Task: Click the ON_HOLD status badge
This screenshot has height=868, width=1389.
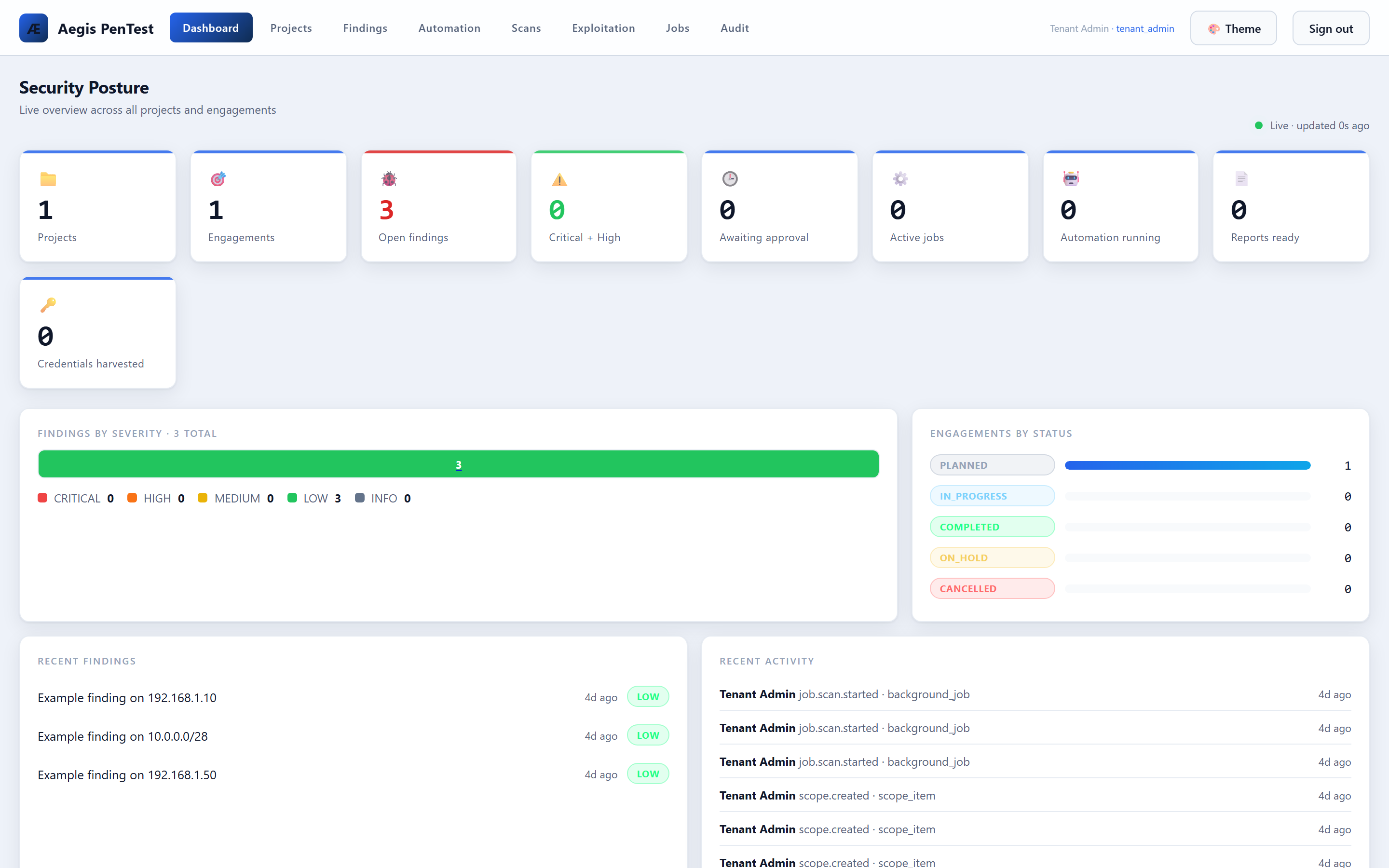Action: (993, 557)
